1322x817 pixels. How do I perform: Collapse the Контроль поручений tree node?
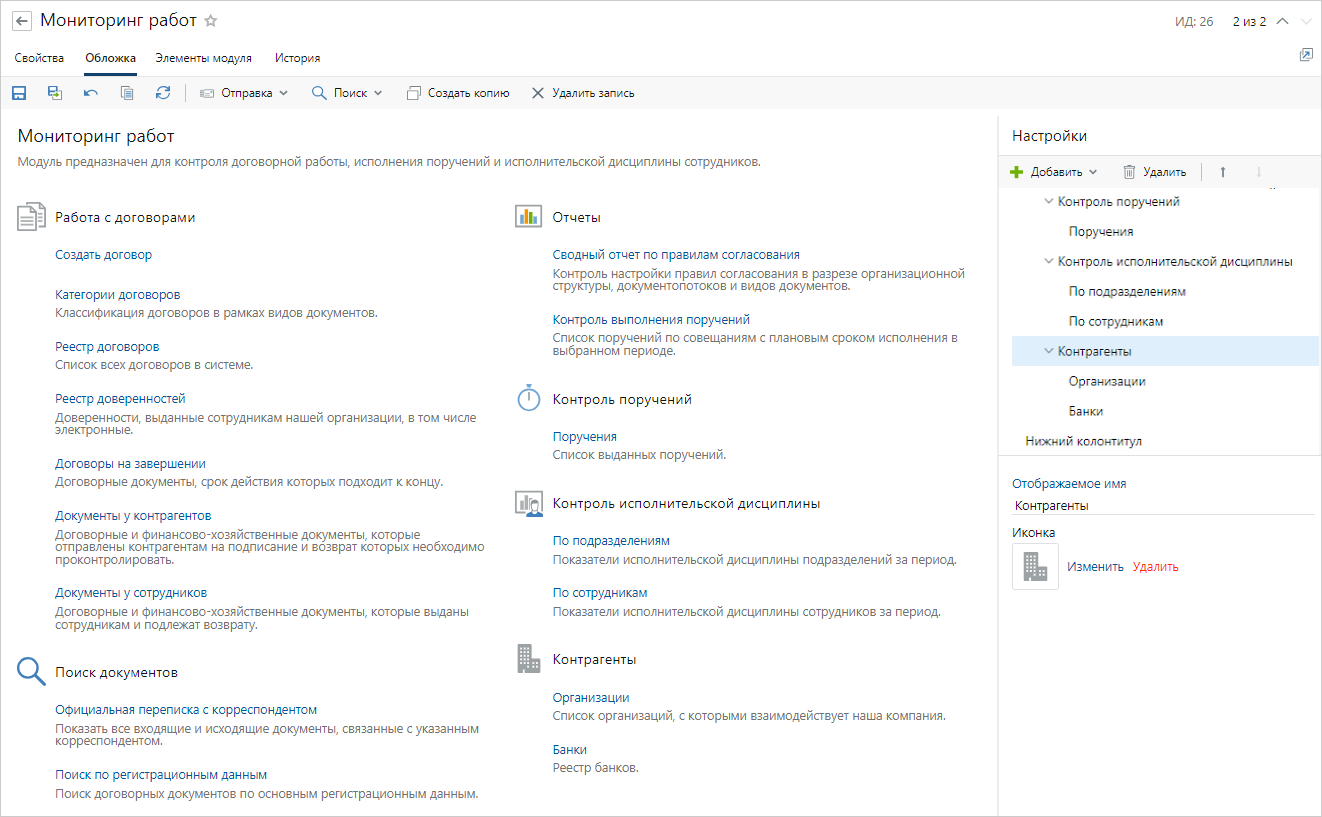(1049, 202)
